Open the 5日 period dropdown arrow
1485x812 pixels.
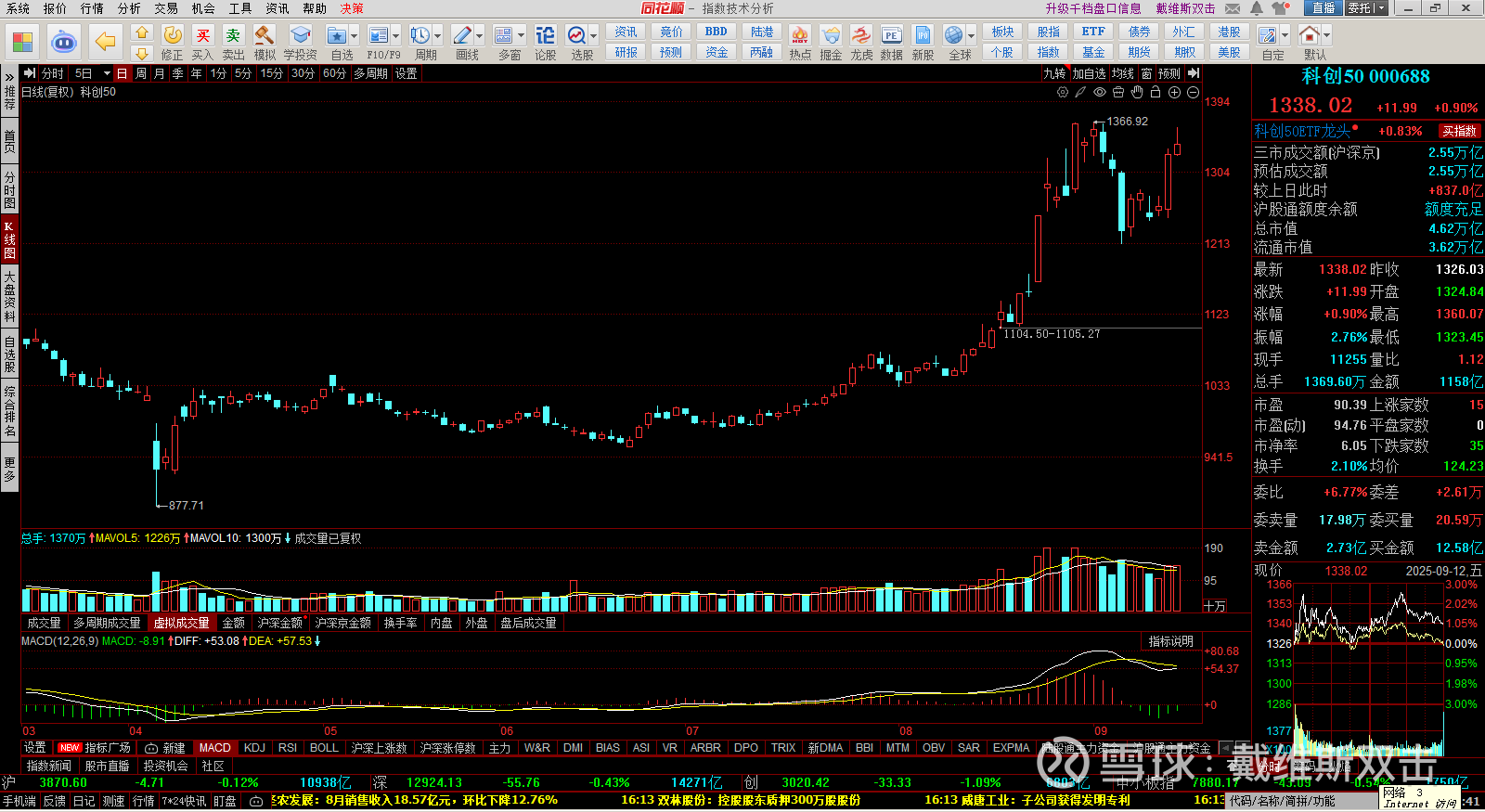(x=107, y=73)
